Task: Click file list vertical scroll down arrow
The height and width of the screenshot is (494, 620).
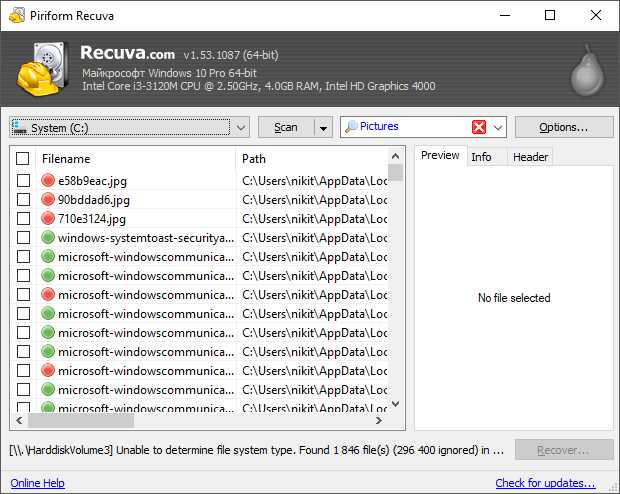Action: (395, 404)
